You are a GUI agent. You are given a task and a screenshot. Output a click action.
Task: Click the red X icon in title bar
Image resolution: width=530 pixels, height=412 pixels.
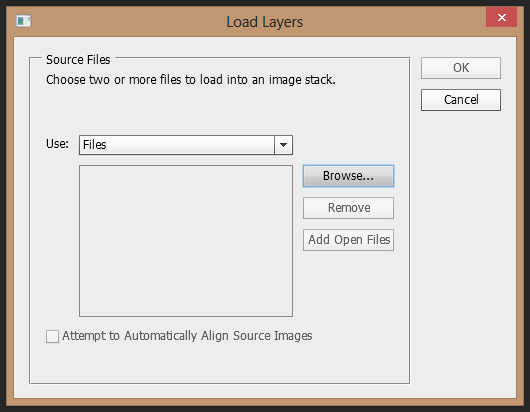point(502,17)
